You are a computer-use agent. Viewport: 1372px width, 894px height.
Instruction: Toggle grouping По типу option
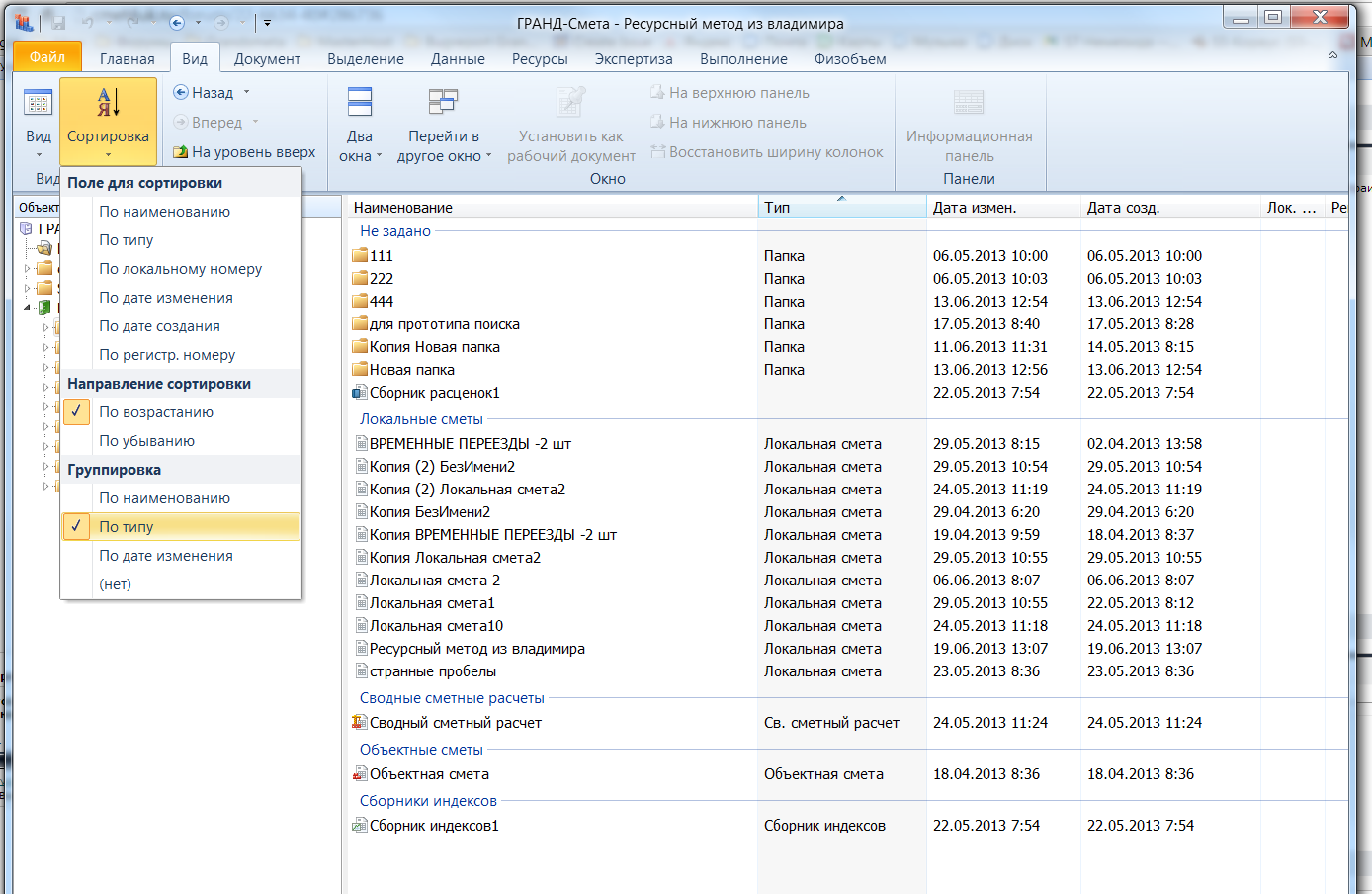coord(127,527)
